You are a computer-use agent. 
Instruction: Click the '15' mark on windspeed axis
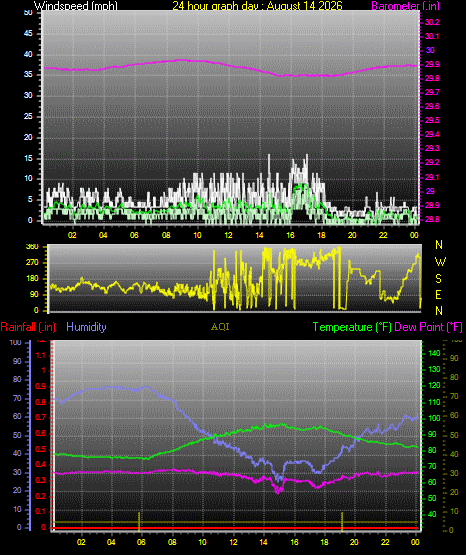click(x=28, y=158)
